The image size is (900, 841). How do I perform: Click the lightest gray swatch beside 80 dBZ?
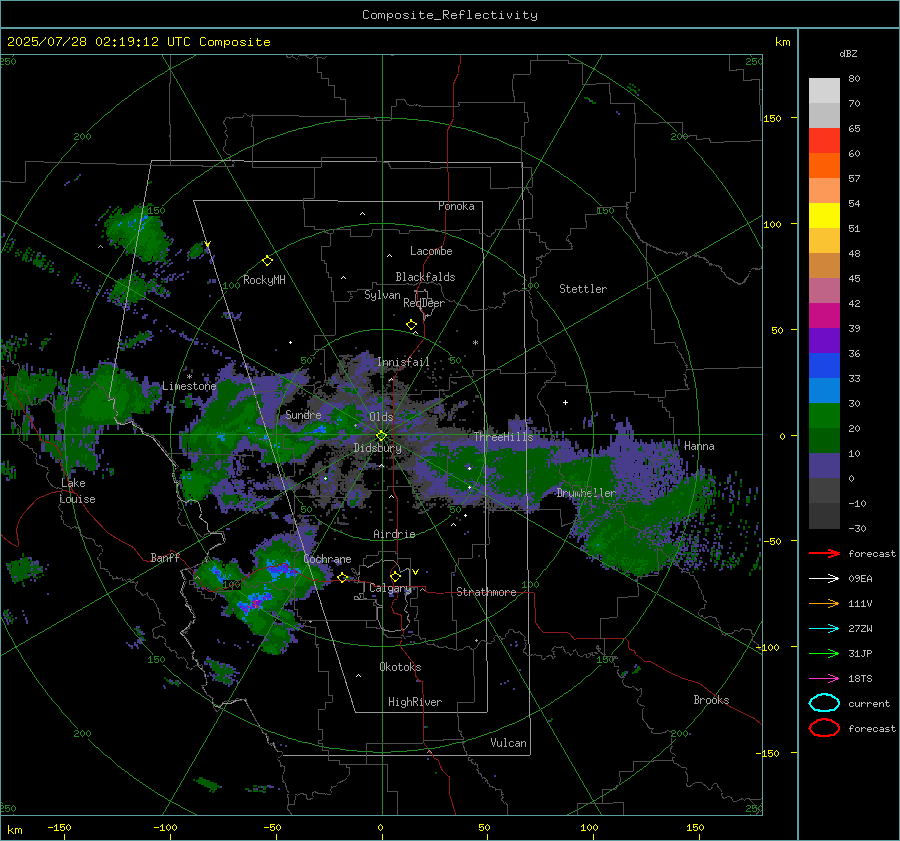click(x=824, y=90)
